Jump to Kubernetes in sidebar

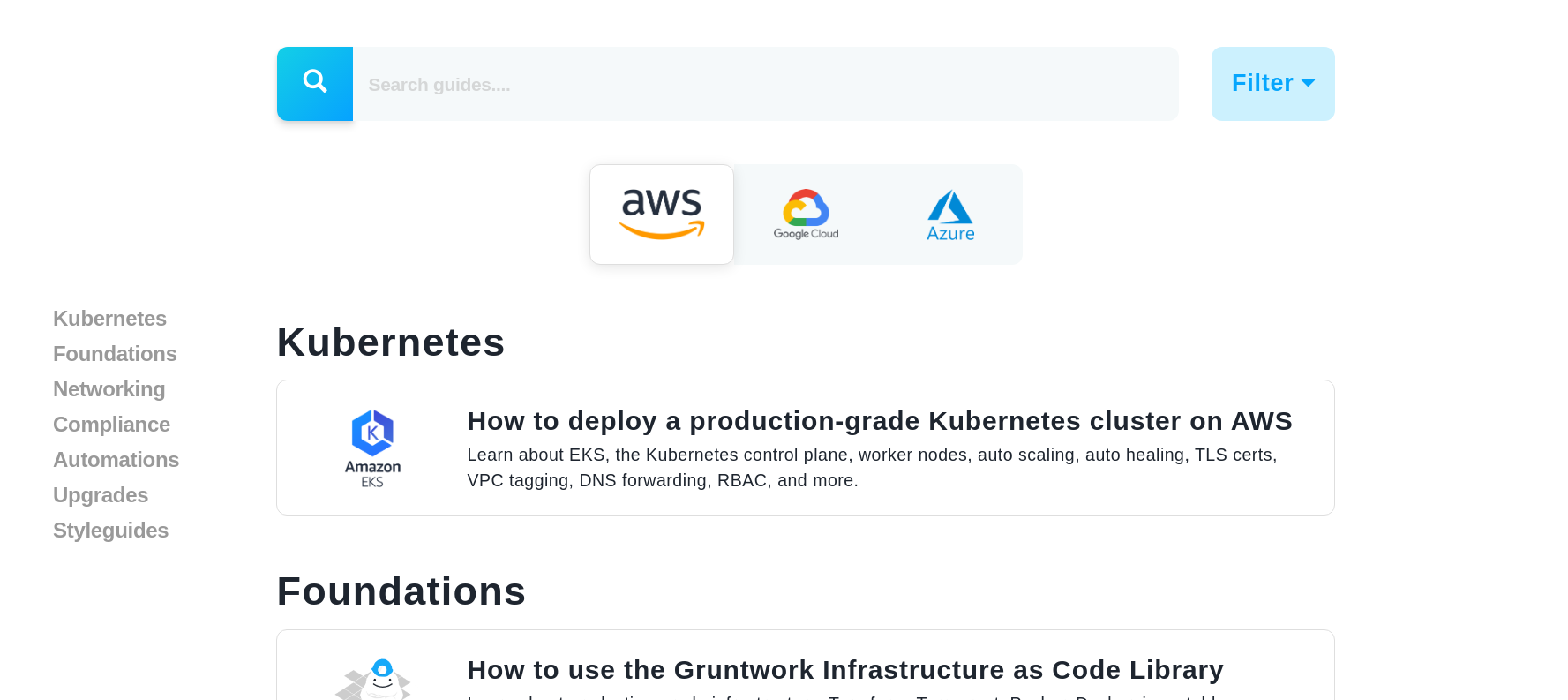pyautogui.click(x=109, y=319)
